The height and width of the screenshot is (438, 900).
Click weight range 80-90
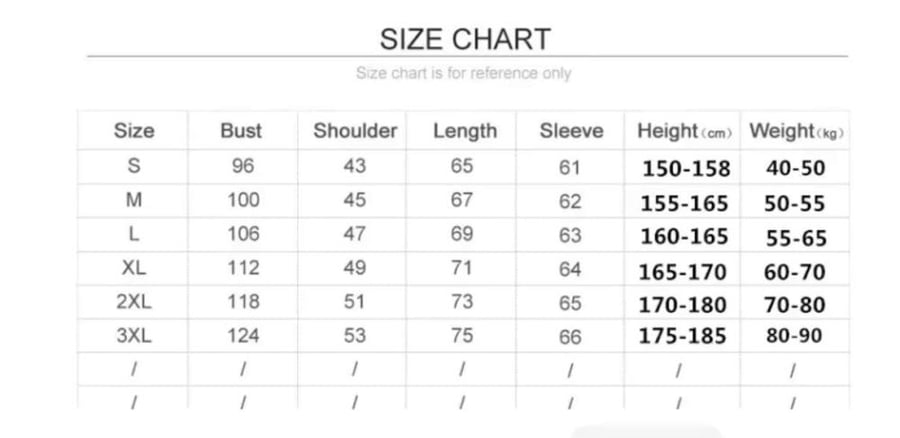(794, 336)
